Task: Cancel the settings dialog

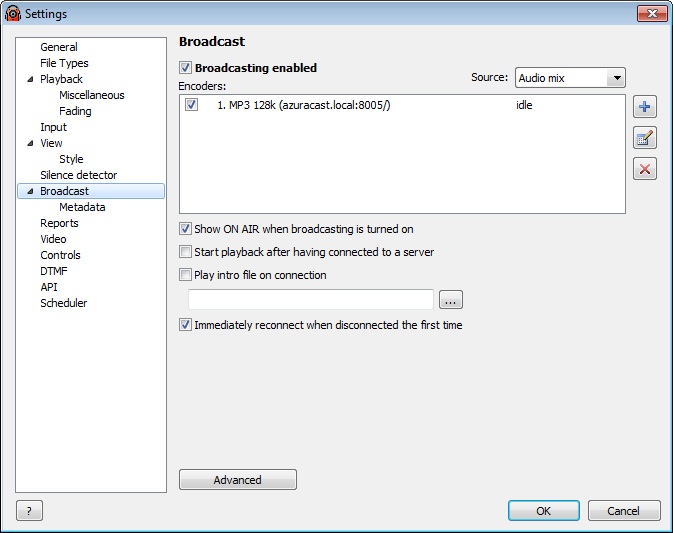Action: [624, 511]
